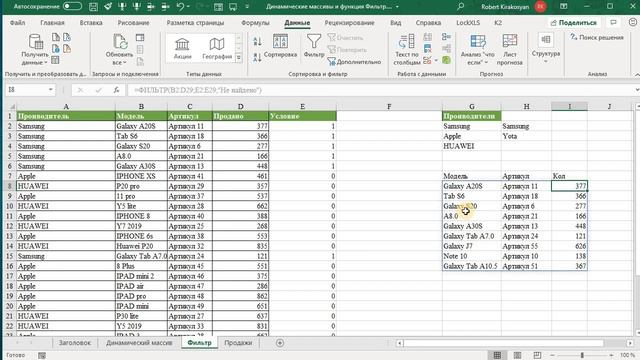
Task: Open the Сортировка dialog
Action: click(280, 46)
